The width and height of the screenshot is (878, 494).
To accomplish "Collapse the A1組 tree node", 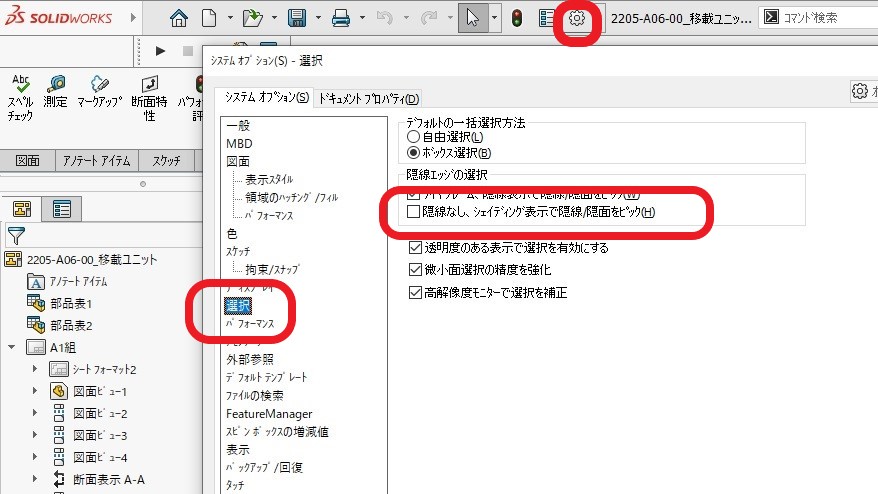I will (12, 347).
